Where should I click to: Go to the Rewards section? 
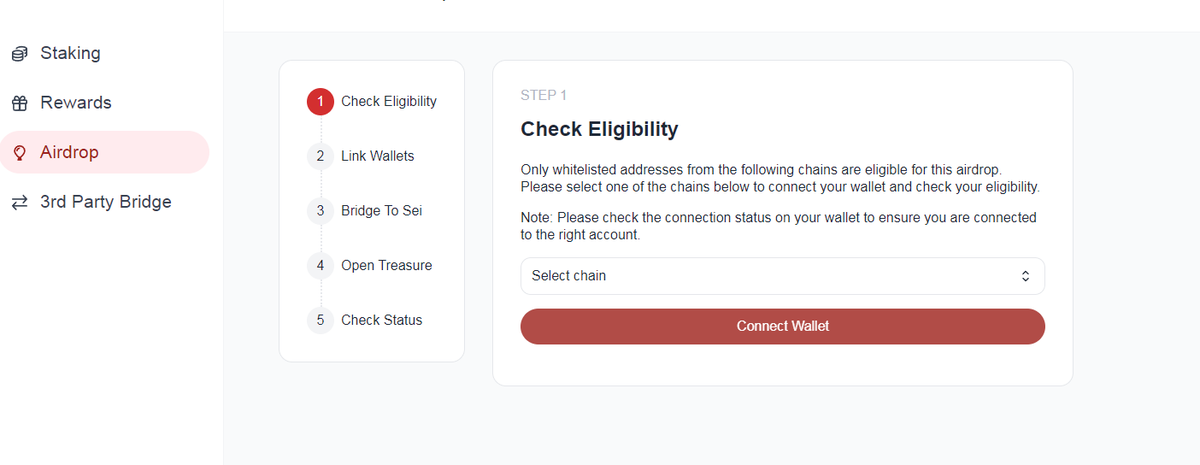105,103
